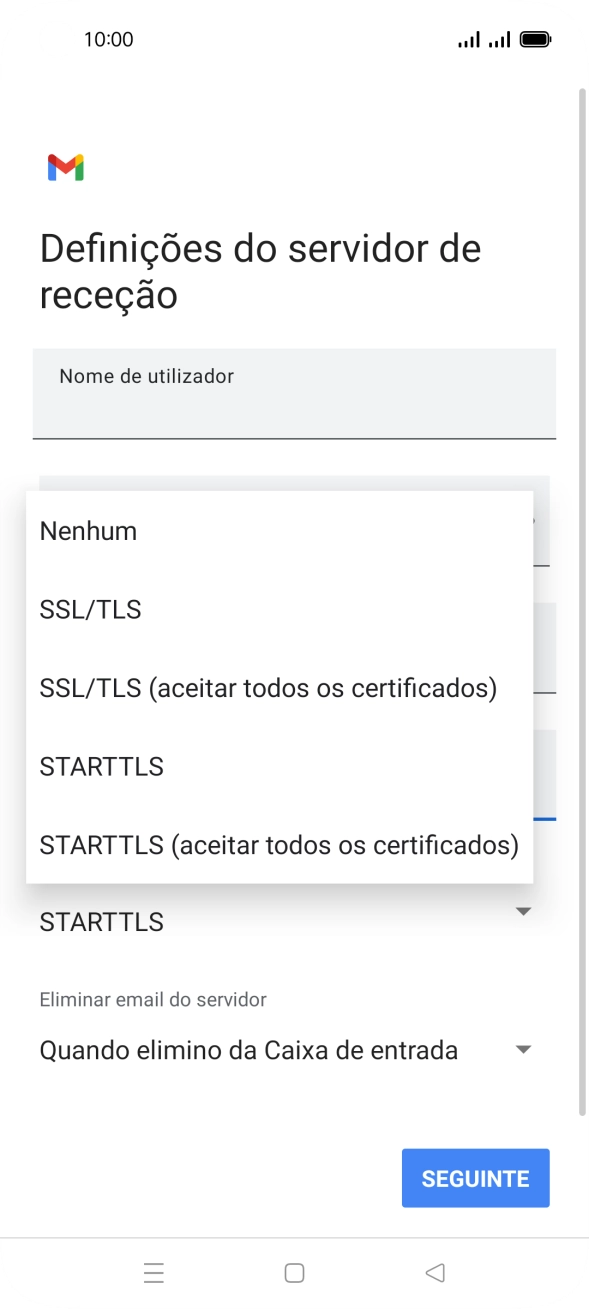Choose STARTTLS aceitar todos os certificados
The height and width of the screenshot is (1309, 589).
pyautogui.click(x=278, y=845)
